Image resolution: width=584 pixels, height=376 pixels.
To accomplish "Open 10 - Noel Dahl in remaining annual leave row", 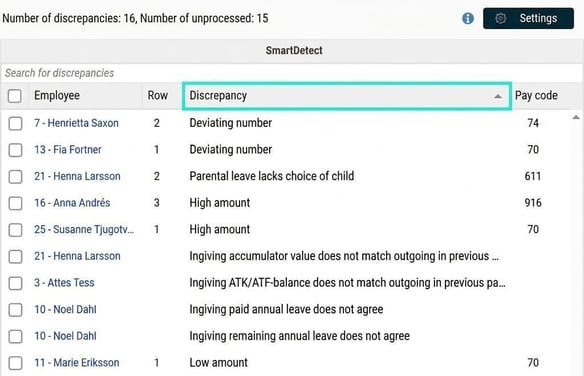I will [65, 336].
